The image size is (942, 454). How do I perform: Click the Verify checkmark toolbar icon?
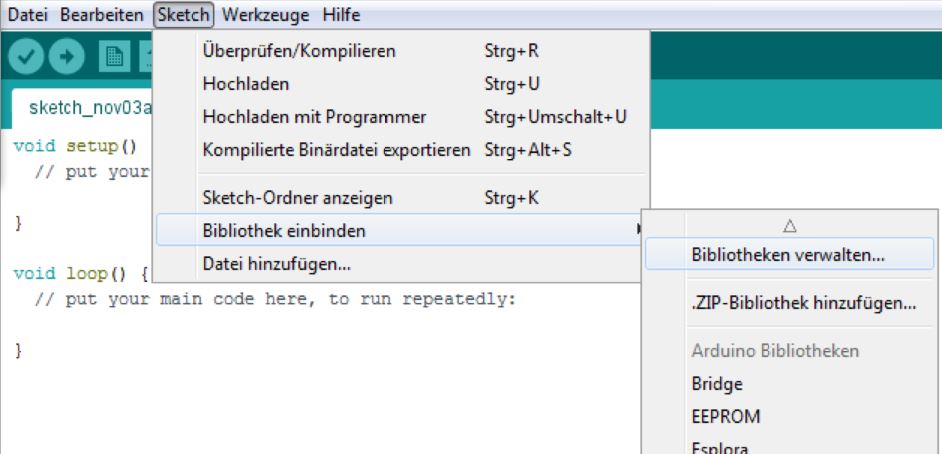coord(26,58)
